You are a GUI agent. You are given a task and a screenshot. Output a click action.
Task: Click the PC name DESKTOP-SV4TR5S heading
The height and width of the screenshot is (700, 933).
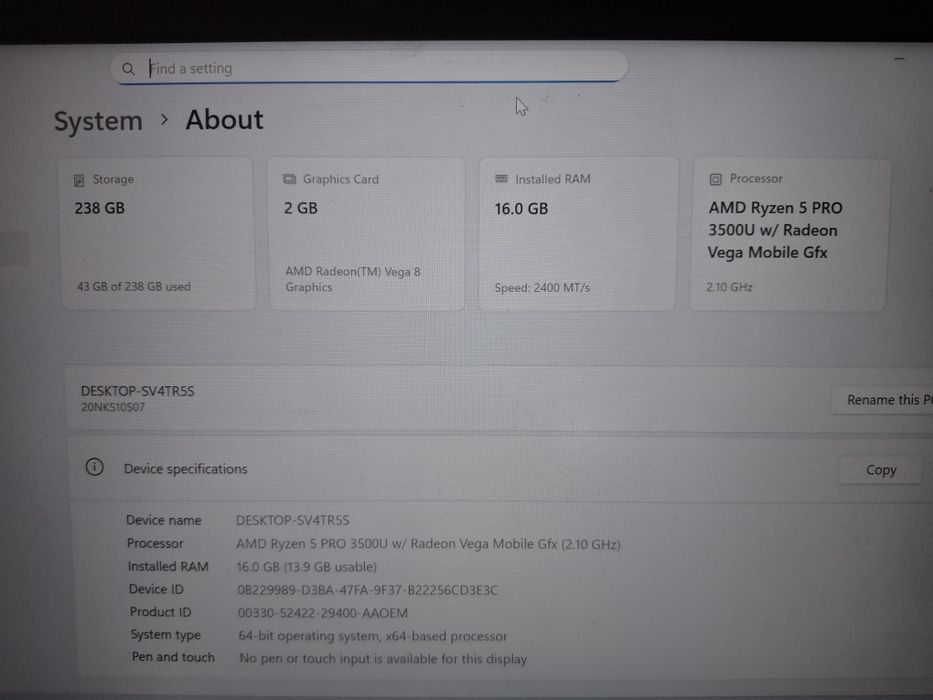click(137, 391)
